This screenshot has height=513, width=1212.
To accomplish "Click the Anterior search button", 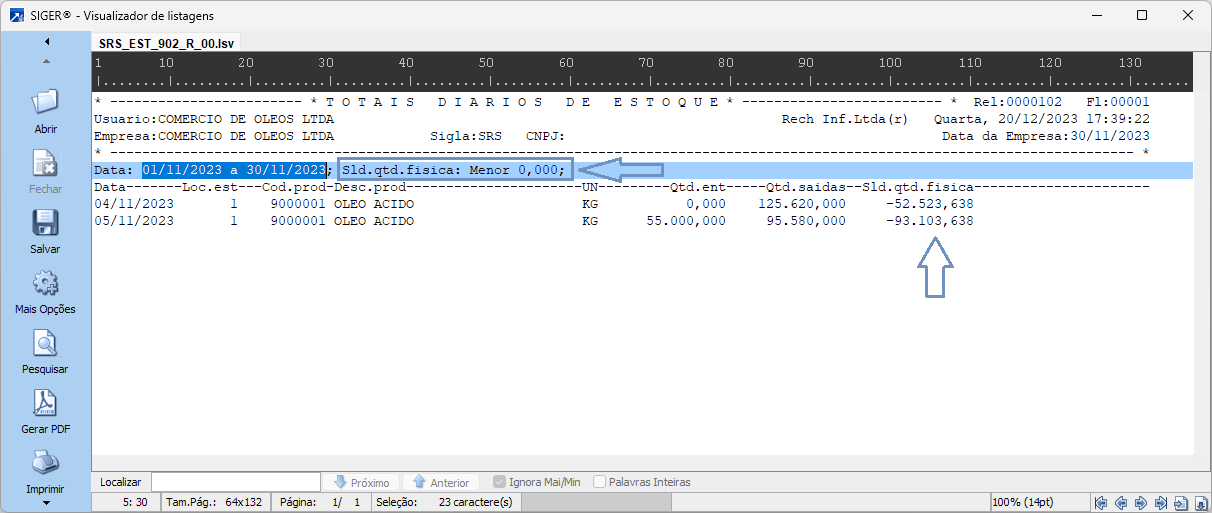I will [440, 482].
